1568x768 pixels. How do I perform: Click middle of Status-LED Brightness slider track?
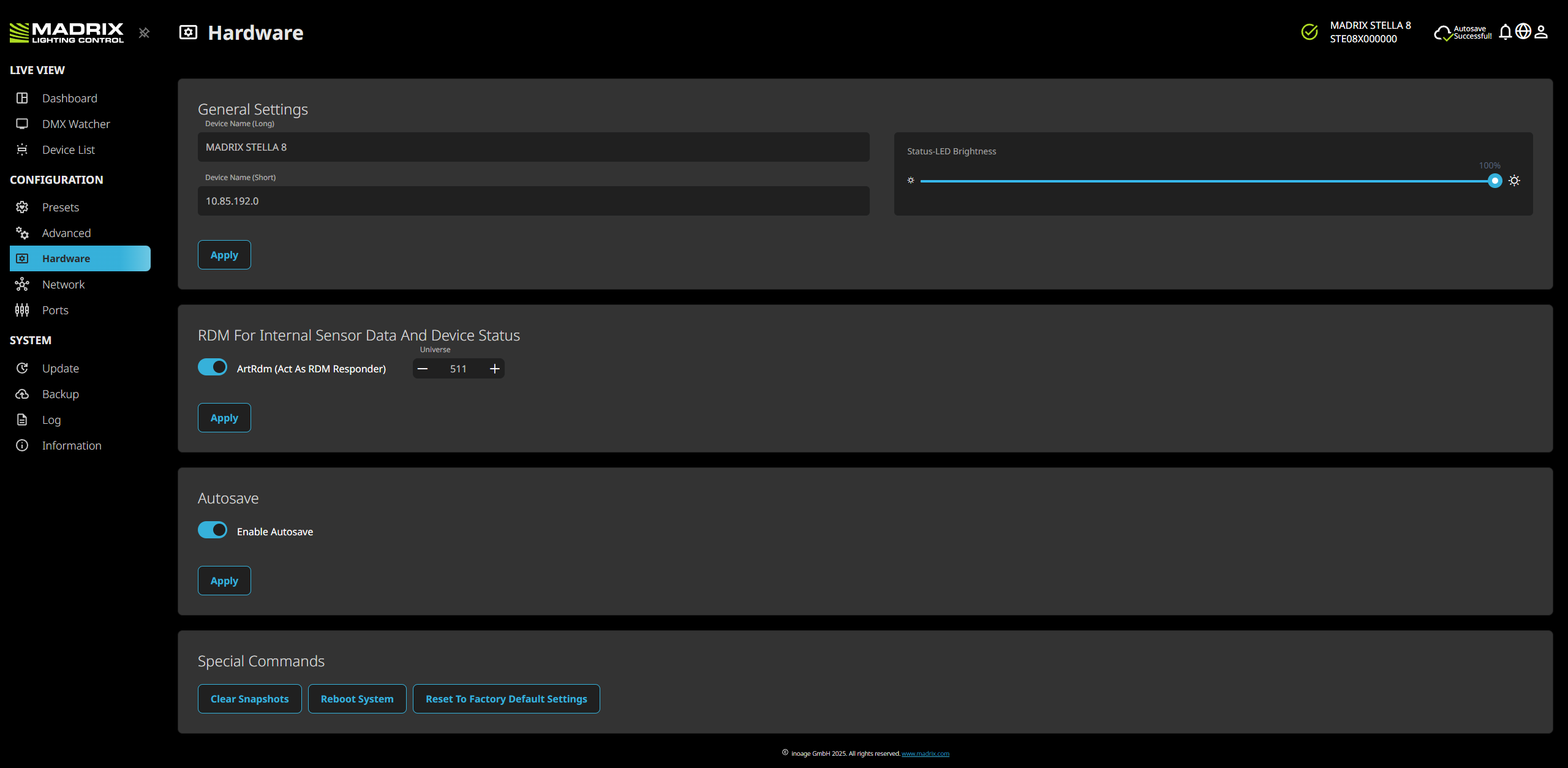pyautogui.click(x=1208, y=181)
